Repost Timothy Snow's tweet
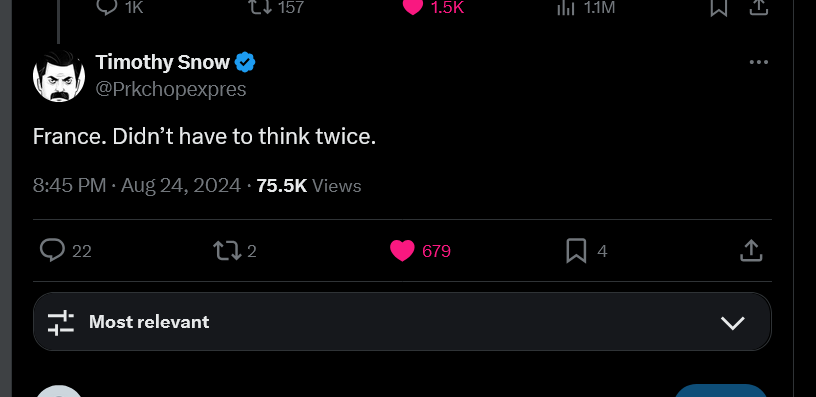 228,250
